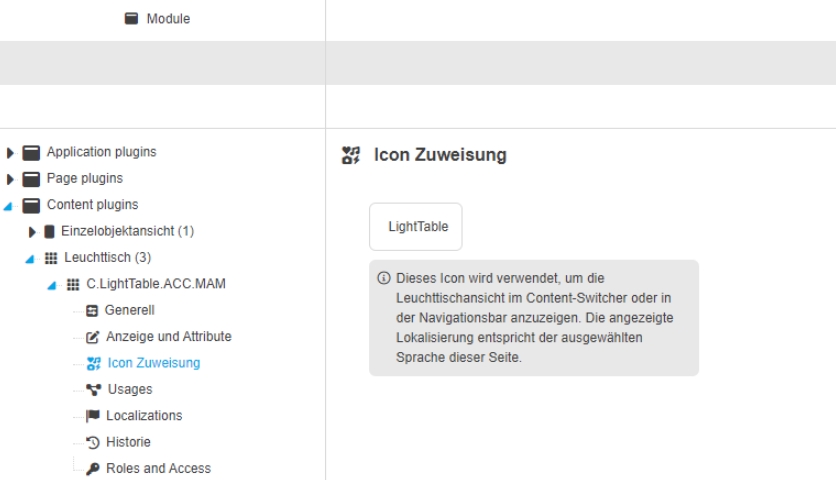The width and height of the screenshot is (836, 480).
Task: Click the Generell settings icon
Action: 91,311
